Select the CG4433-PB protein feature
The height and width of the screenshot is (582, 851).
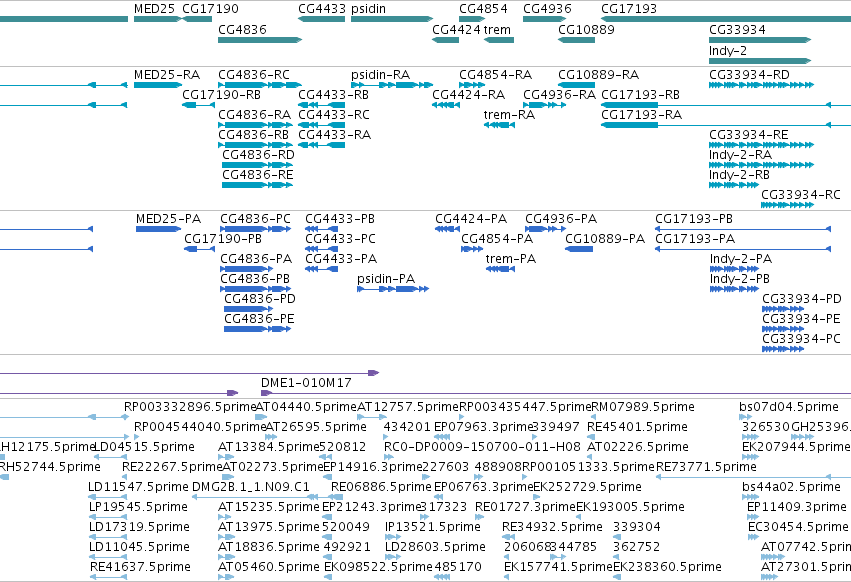[x=321, y=229]
